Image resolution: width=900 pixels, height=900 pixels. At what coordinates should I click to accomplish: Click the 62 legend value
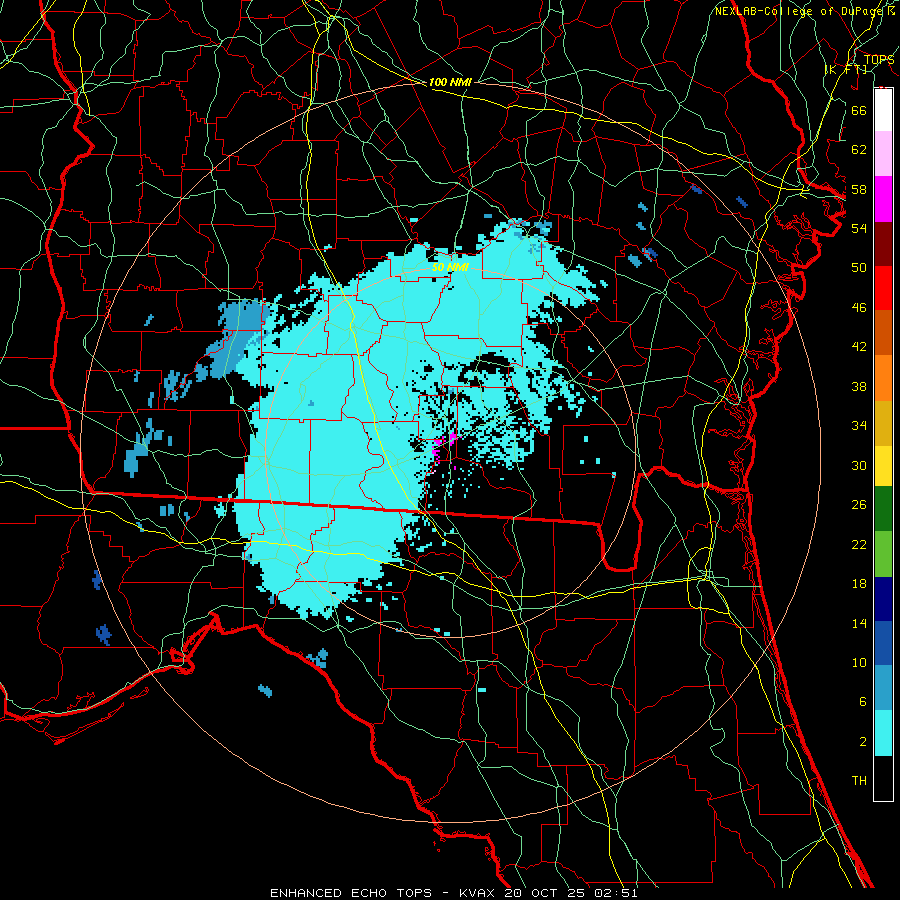pos(859,150)
